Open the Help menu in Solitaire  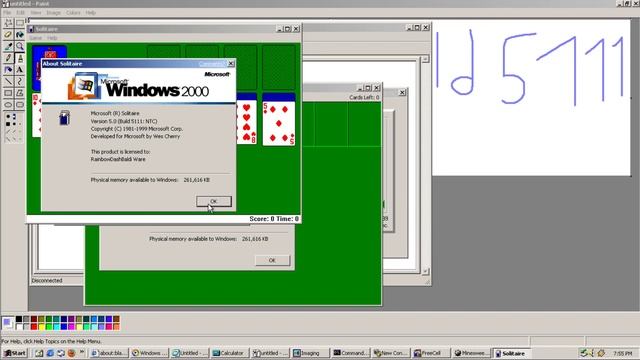52,38
